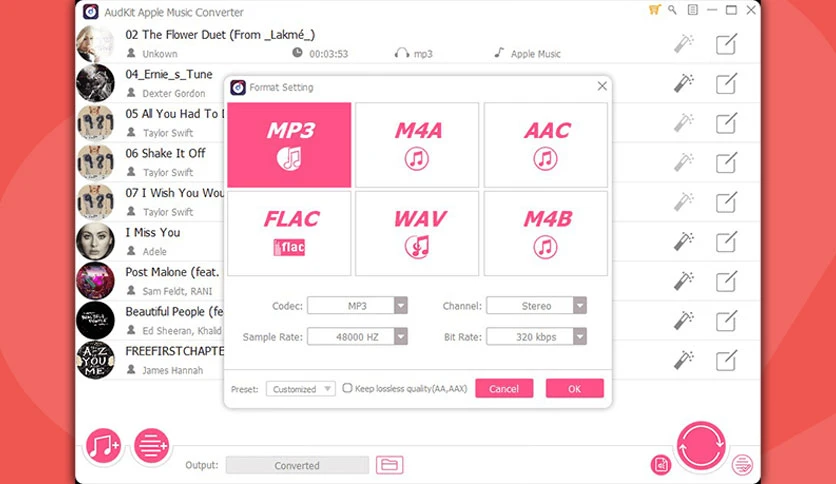Viewport: 836px width, 484px height.
Task: Choose the WAV format tile
Action: (x=417, y=233)
